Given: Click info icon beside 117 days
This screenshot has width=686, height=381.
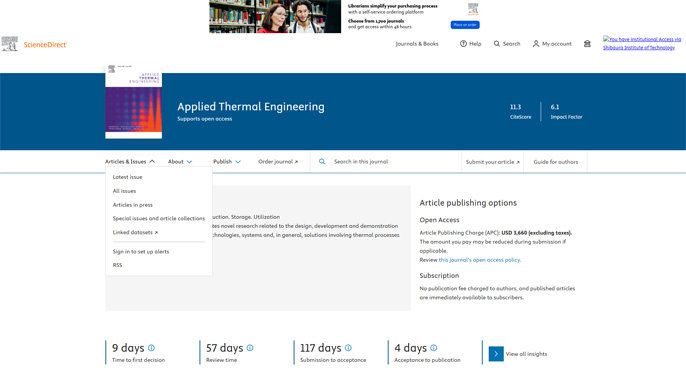Looking at the screenshot, I should [348, 348].
